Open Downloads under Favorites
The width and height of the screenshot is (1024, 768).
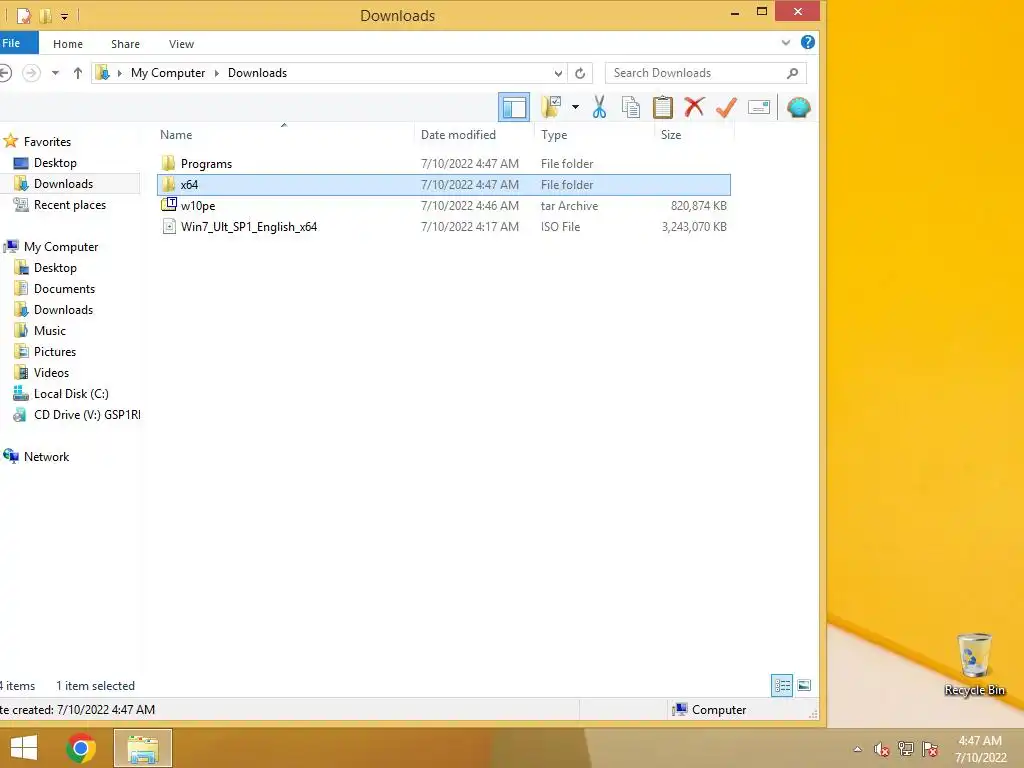tap(63, 184)
